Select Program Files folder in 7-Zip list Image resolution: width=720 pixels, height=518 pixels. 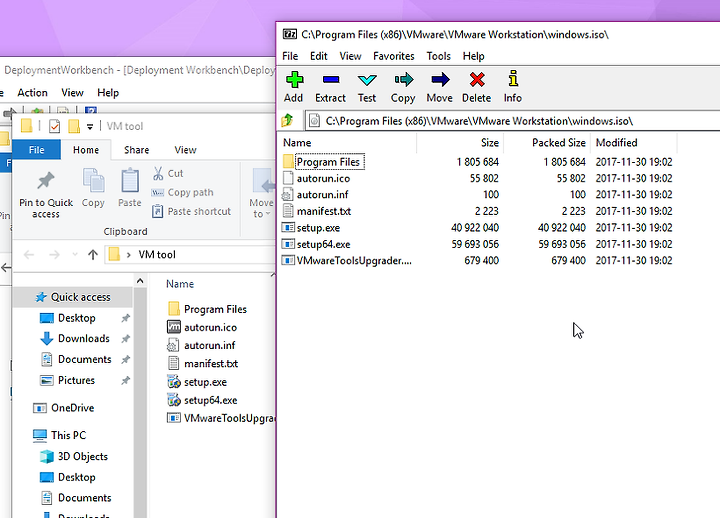(329, 162)
